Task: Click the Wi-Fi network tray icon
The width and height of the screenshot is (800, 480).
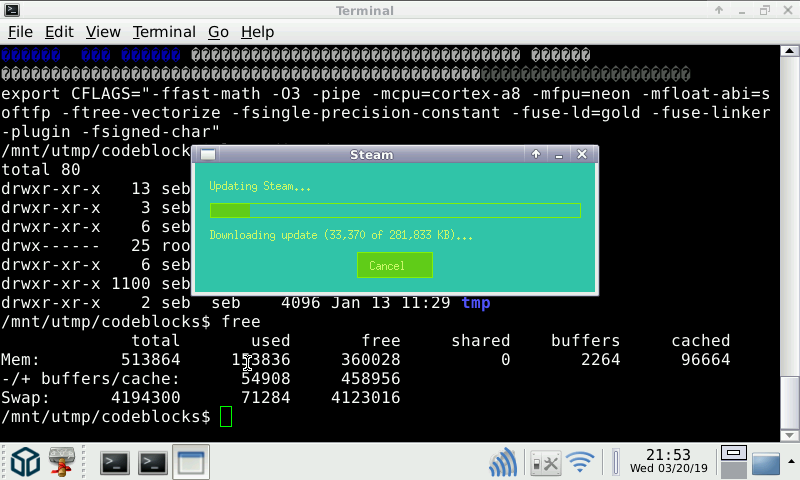Action: (x=580, y=463)
